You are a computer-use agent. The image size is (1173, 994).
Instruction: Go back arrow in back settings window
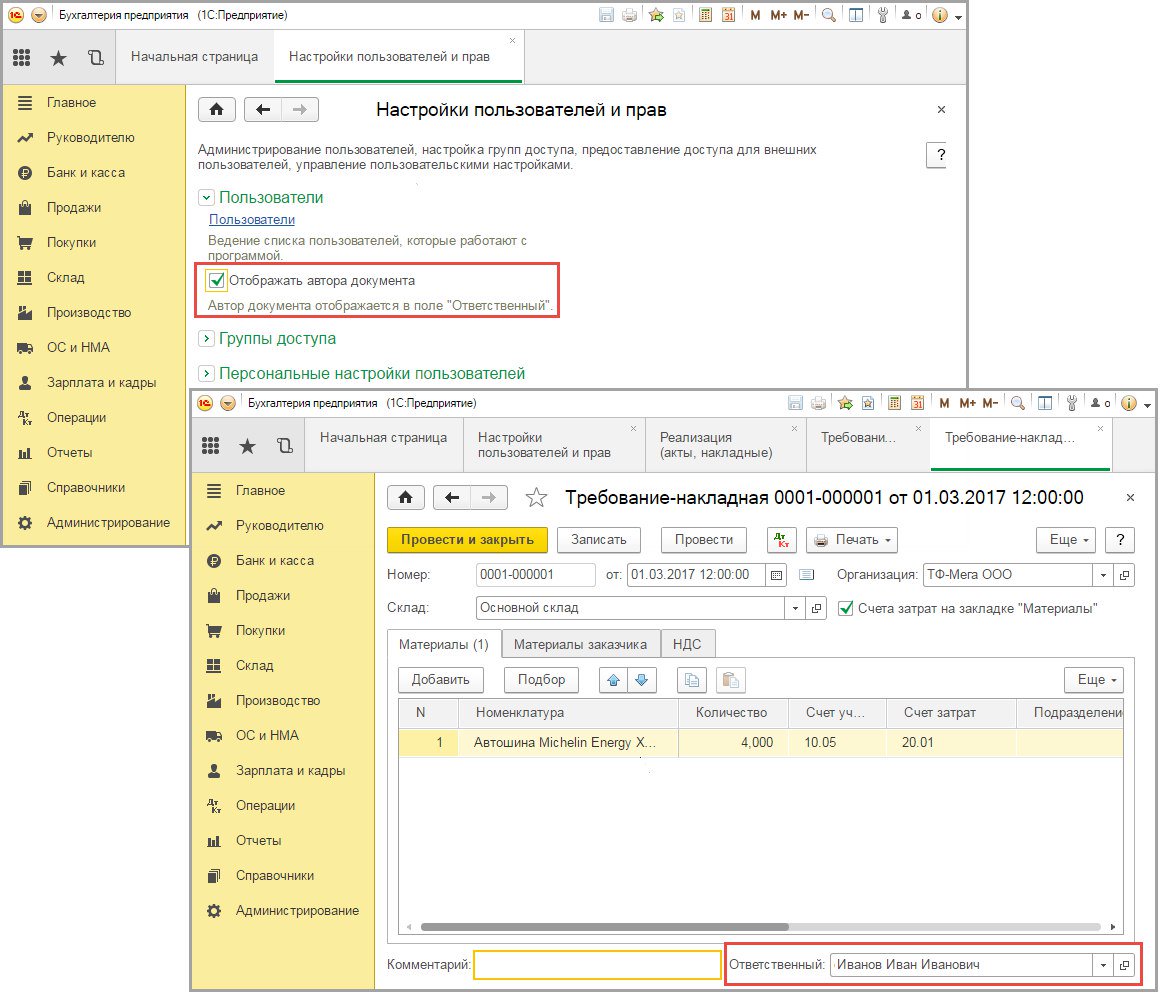coord(263,110)
